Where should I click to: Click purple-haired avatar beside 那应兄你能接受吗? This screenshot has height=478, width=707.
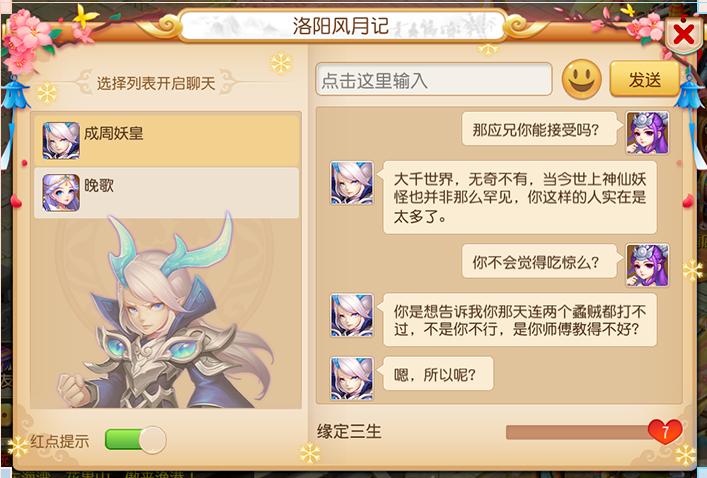pos(647,133)
